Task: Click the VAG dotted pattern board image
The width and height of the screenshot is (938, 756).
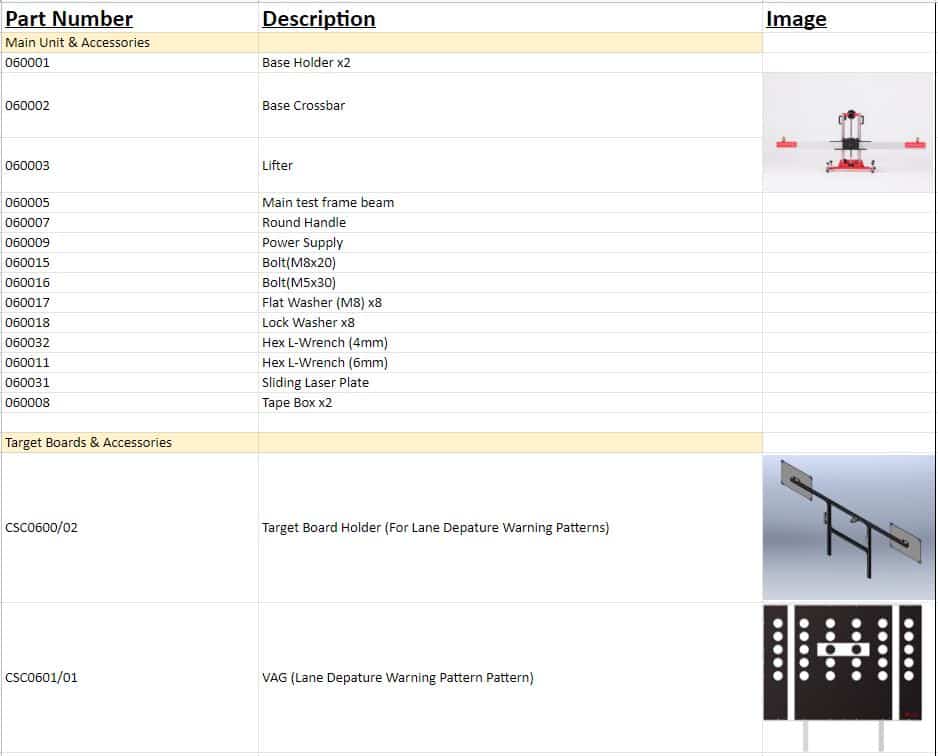Action: click(x=843, y=678)
